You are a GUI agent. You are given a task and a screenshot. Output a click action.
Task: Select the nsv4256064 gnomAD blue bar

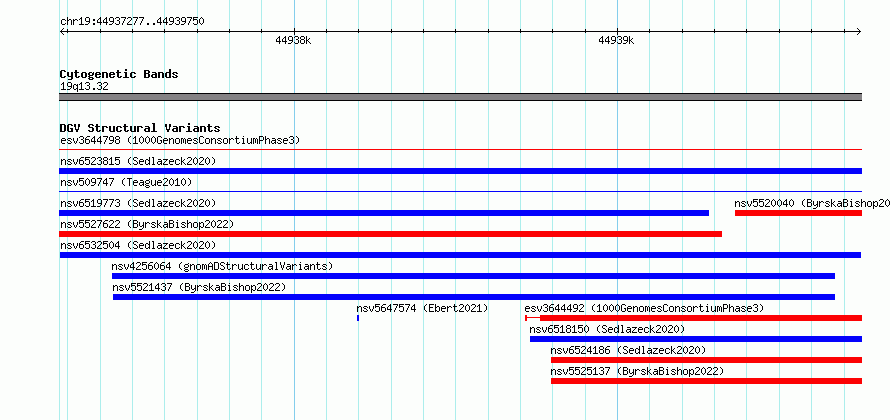pos(473,276)
